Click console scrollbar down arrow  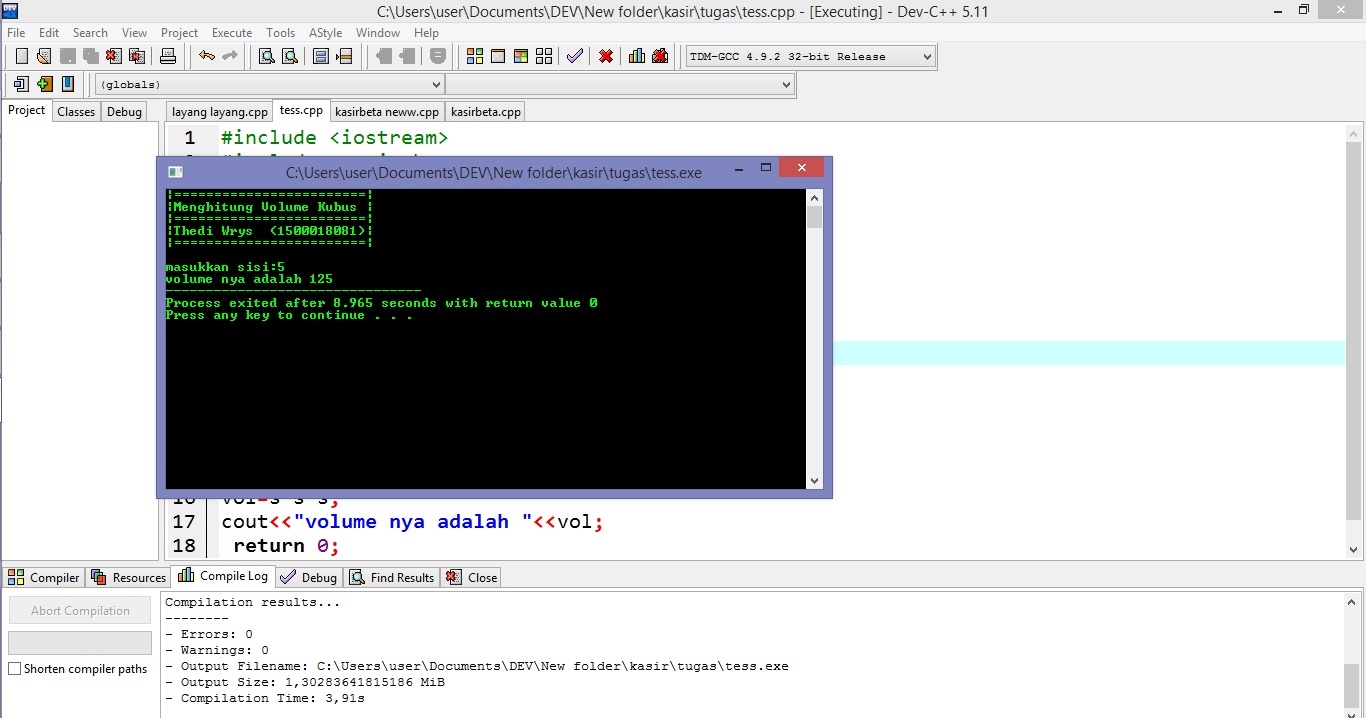click(814, 481)
